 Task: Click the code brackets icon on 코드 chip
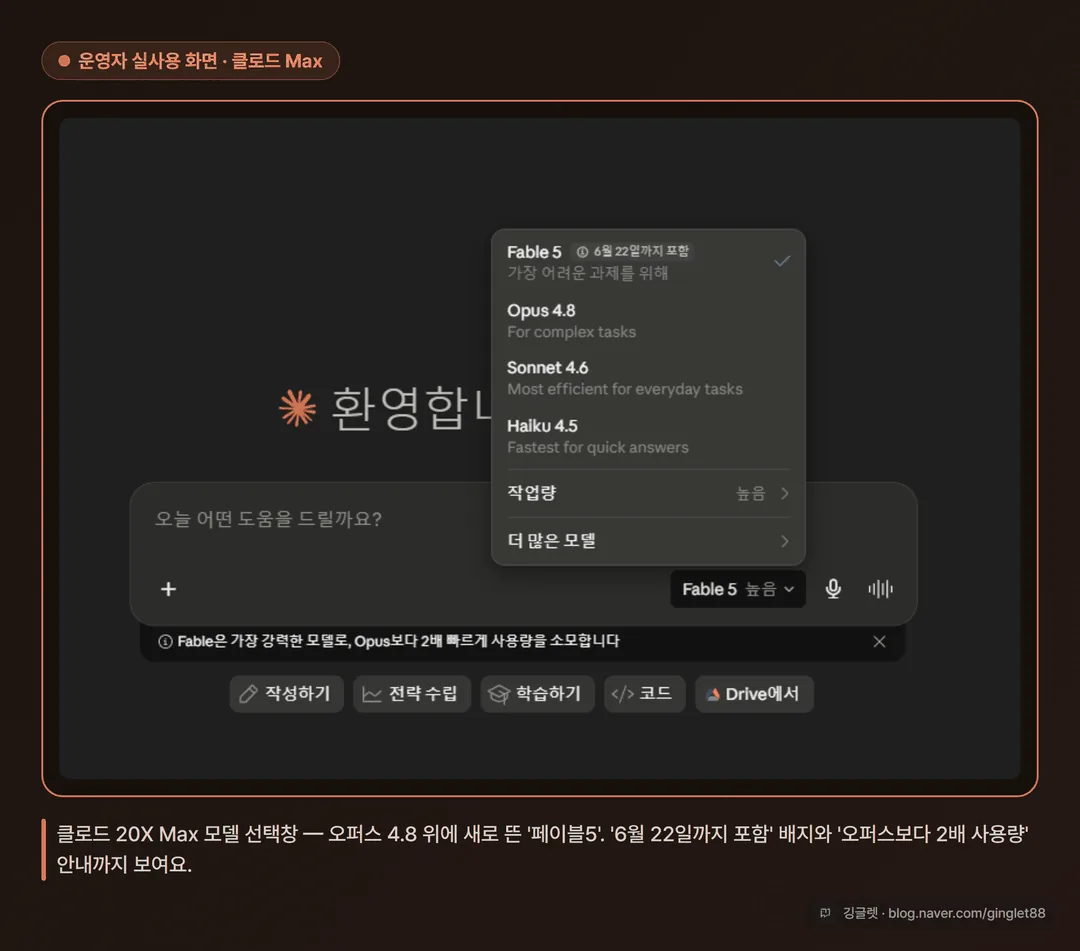pyautogui.click(x=623, y=693)
